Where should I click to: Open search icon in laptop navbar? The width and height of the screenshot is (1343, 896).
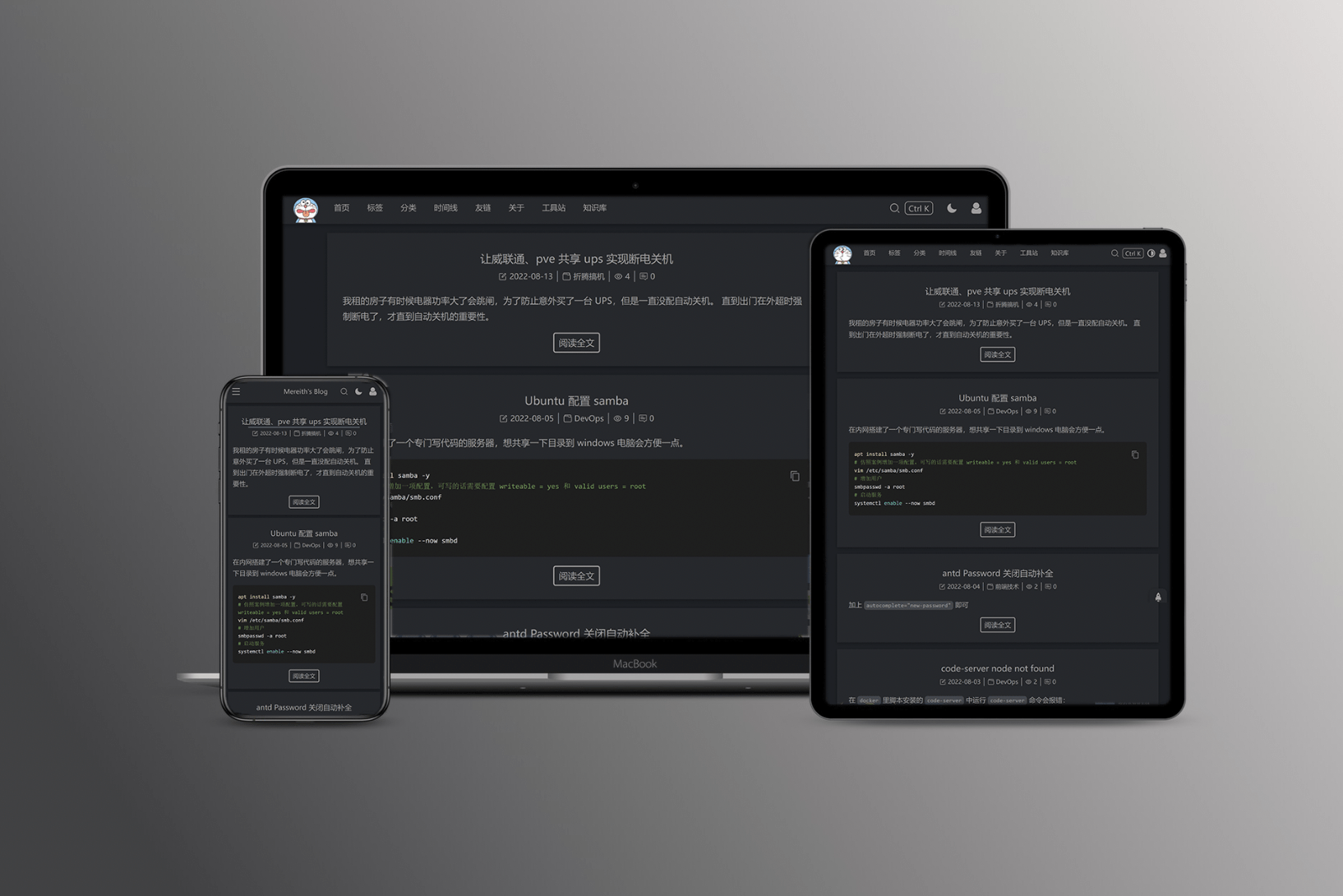tap(894, 208)
